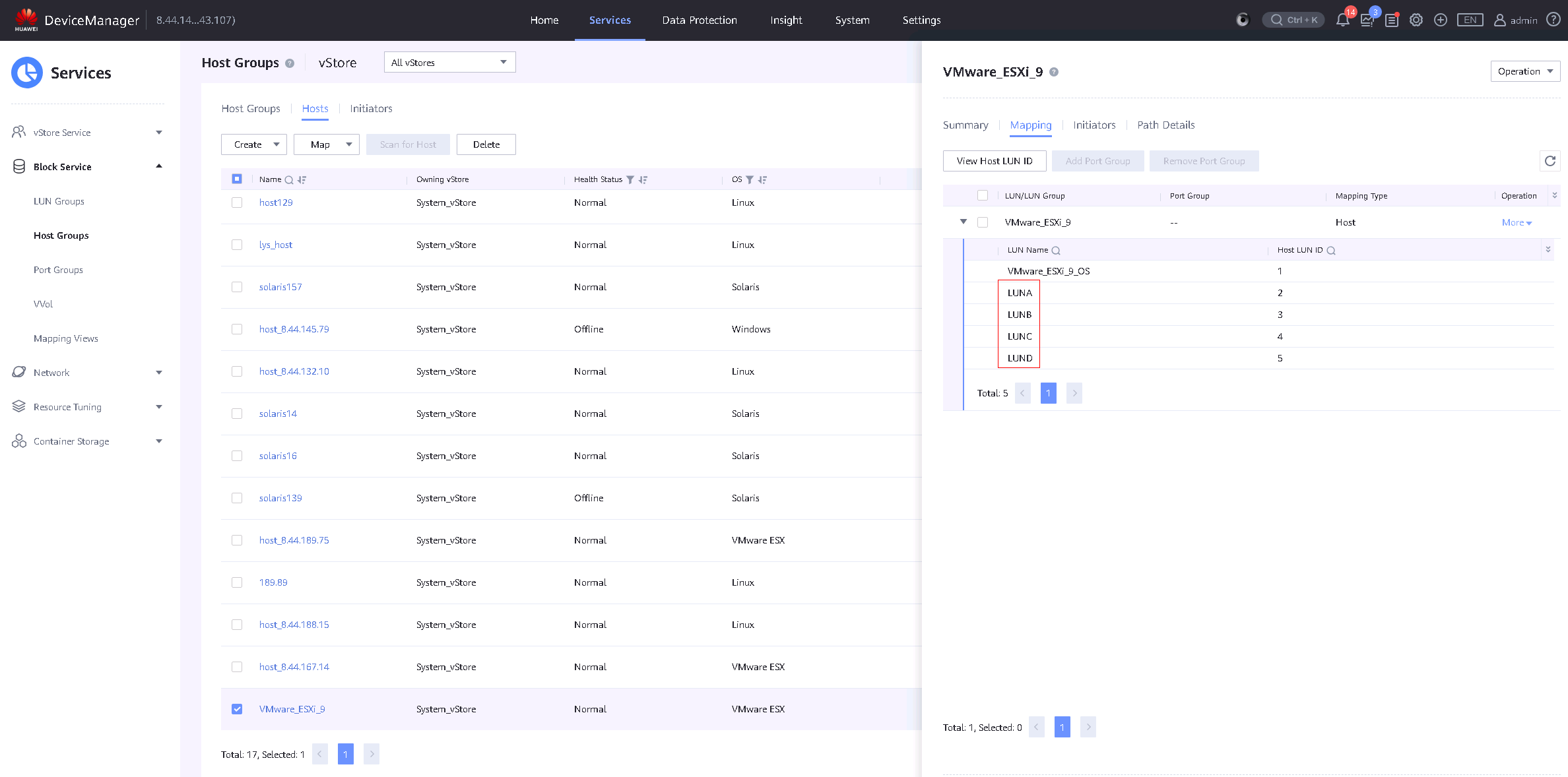Go to next page of hosts list
The width and height of the screenshot is (1568, 777).
(372, 754)
